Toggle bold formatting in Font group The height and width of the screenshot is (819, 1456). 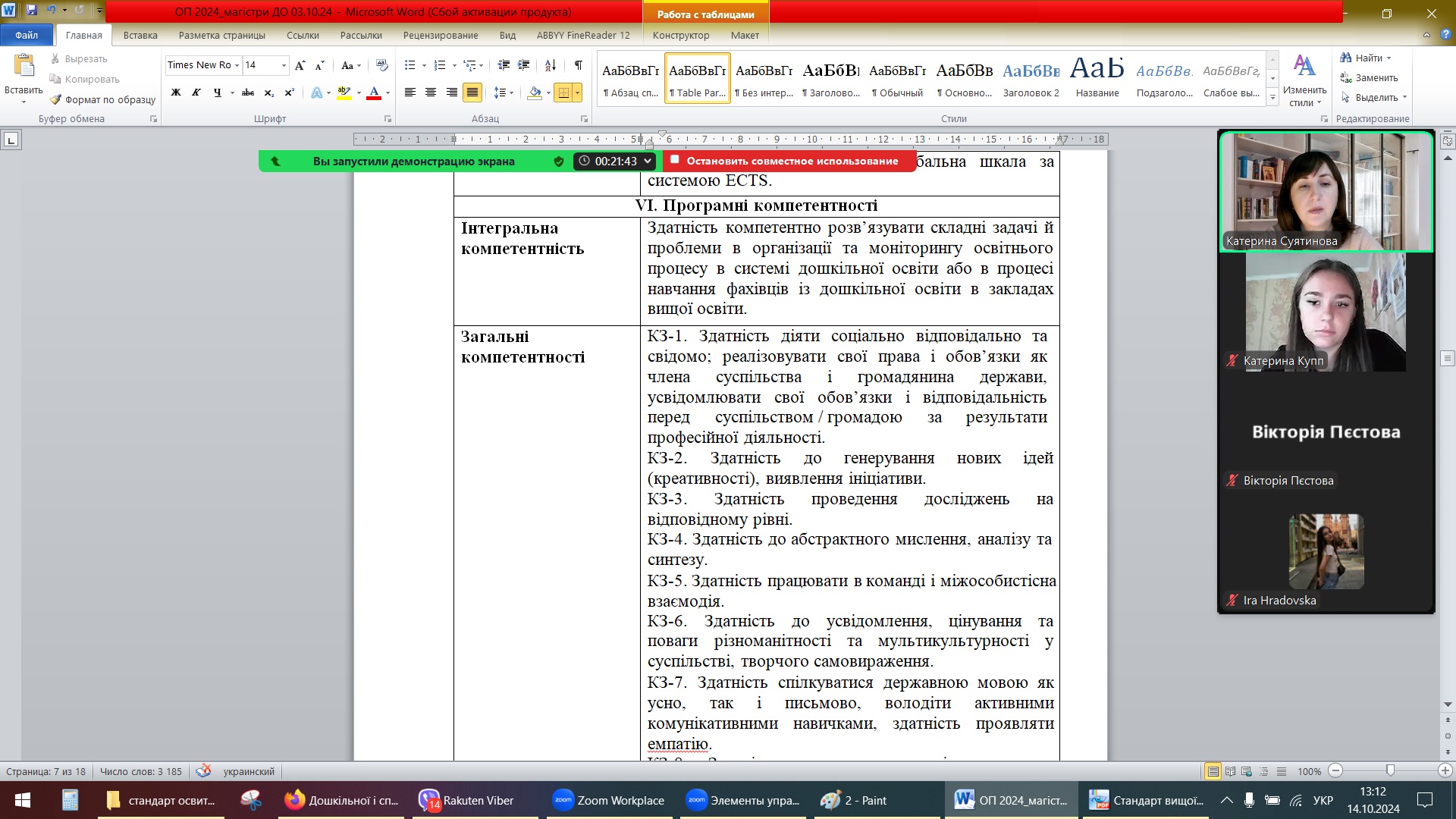point(176,93)
